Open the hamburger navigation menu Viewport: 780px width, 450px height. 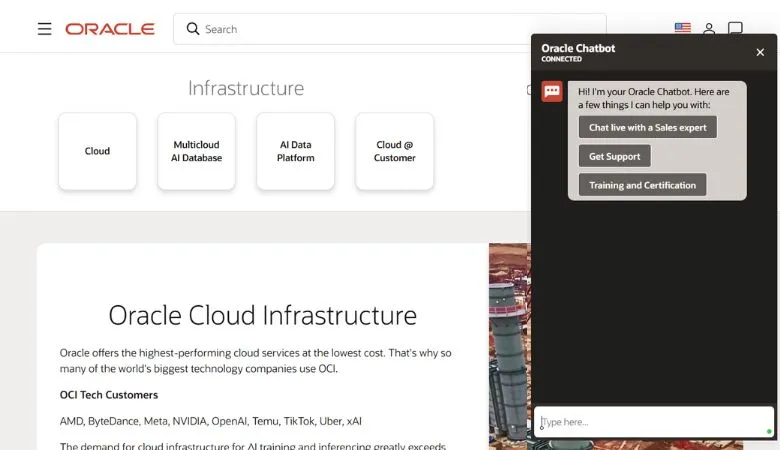coord(44,29)
